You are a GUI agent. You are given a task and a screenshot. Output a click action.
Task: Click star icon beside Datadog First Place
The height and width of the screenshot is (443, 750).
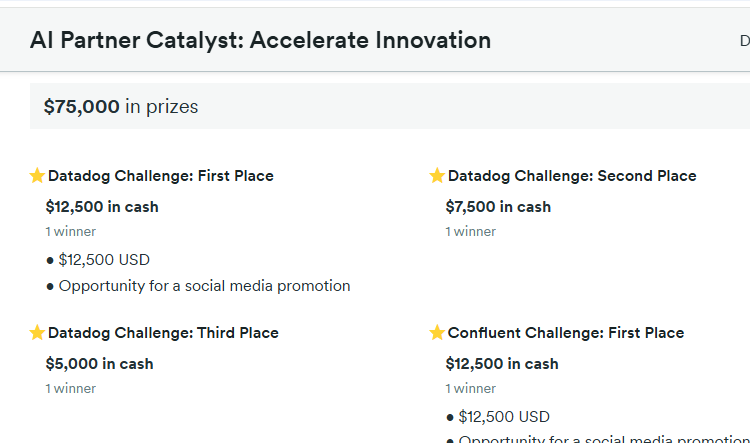coord(37,176)
